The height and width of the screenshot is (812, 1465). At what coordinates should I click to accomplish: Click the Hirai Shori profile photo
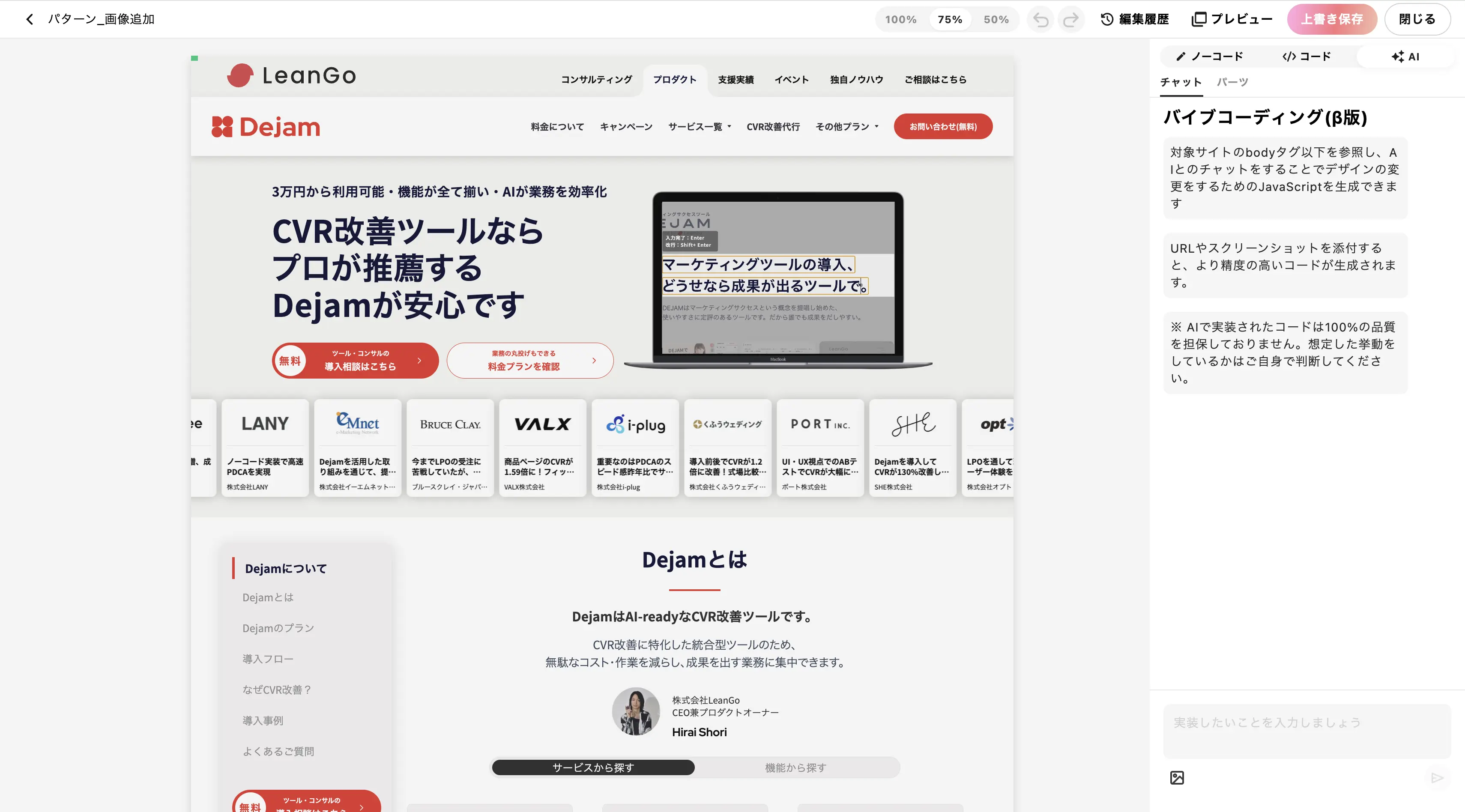[635, 711]
